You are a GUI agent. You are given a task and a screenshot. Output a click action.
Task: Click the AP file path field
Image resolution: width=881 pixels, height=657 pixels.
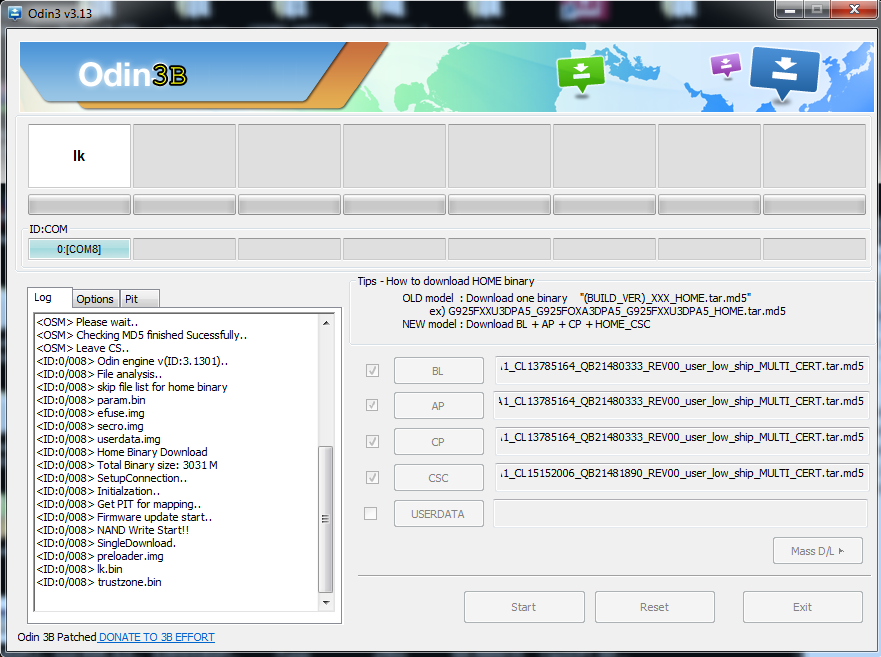coord(682,405)
